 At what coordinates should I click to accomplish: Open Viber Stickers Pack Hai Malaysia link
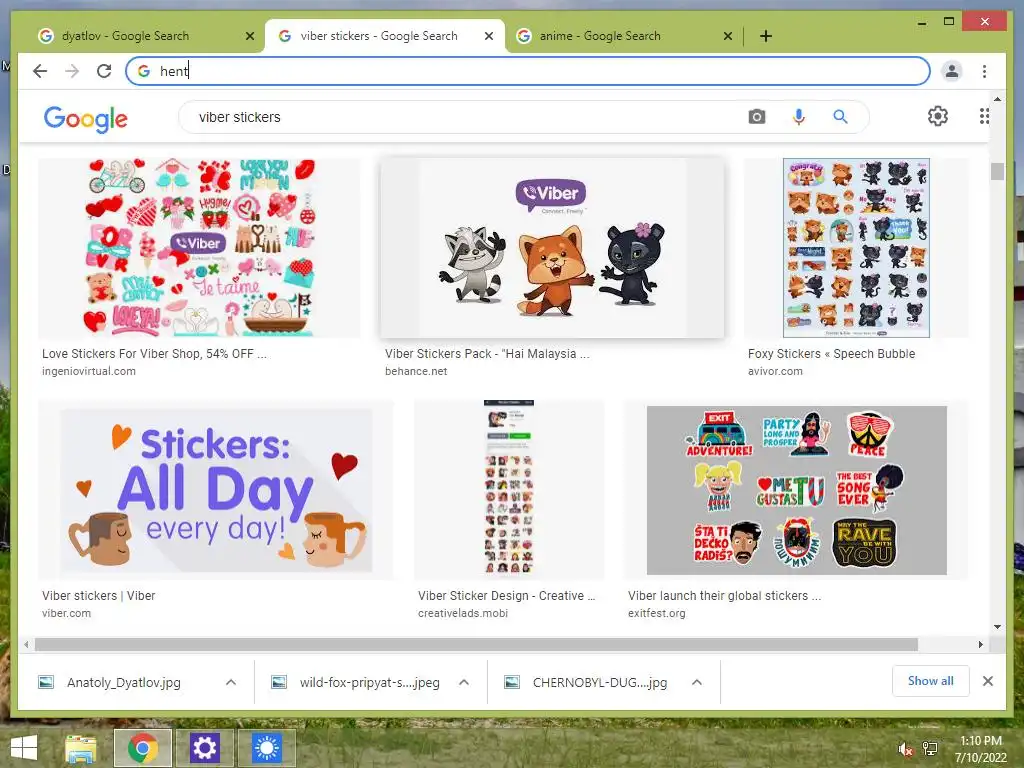(x=487, y=354)
